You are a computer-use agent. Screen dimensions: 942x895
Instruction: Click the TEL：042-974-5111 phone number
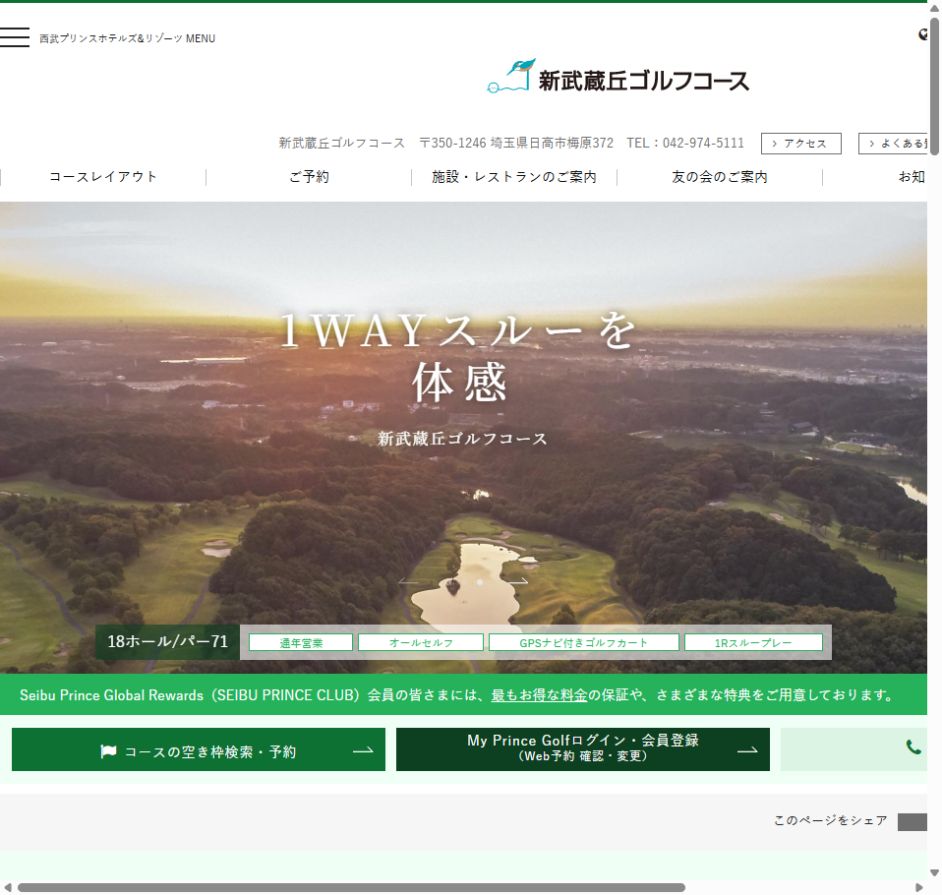coord(685,143)
